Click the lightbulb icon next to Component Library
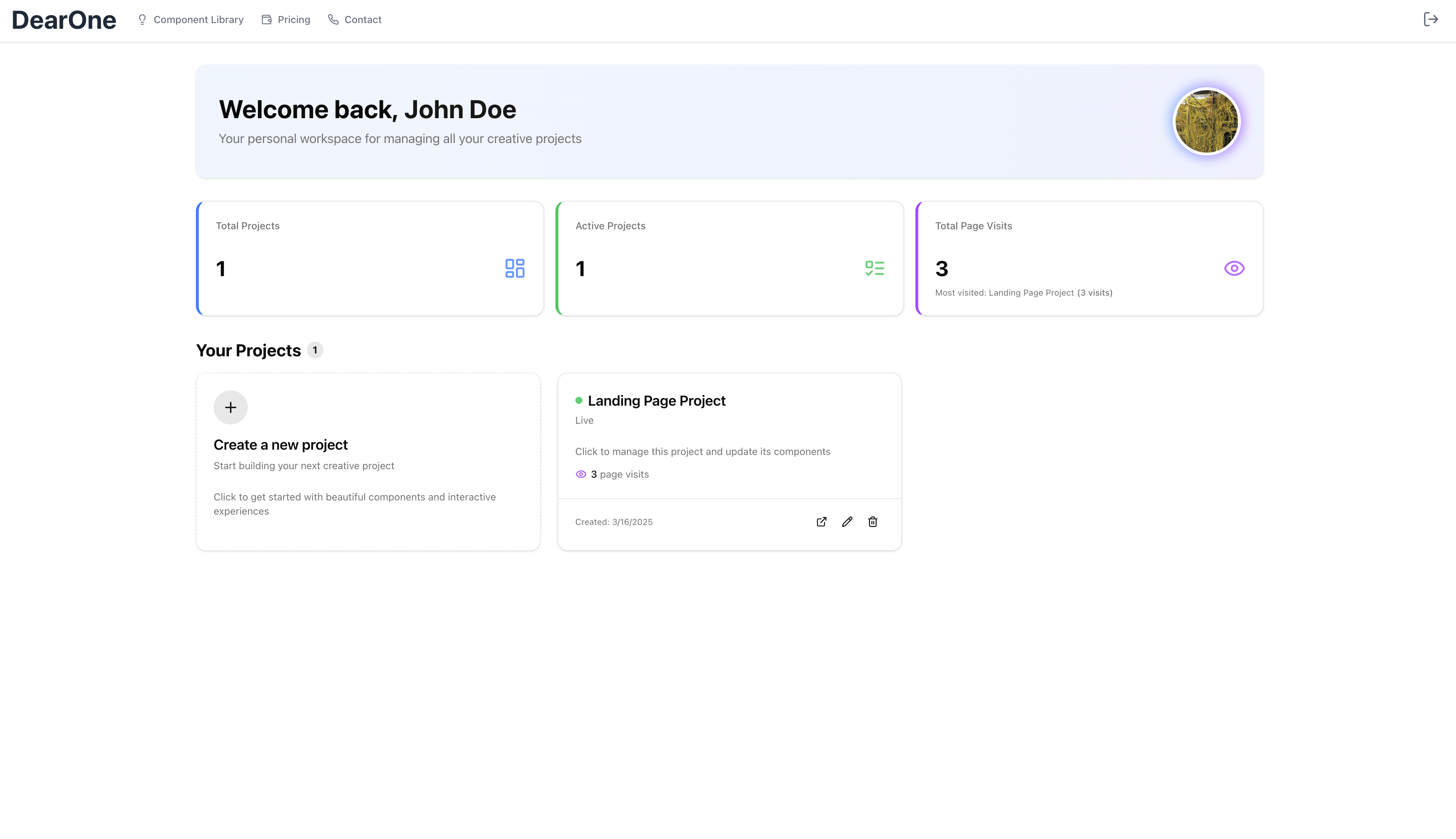This screenshot has height=839, width=1456. click(142, 20)
